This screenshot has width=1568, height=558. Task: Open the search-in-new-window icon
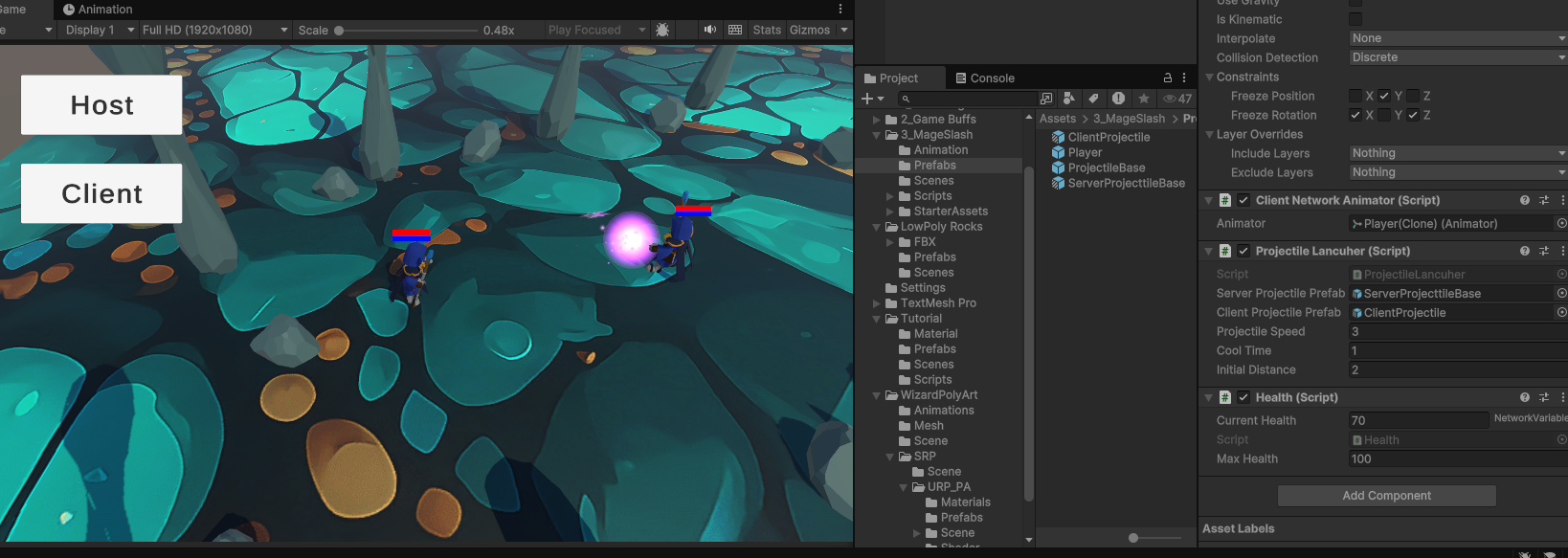[1046, 99]
